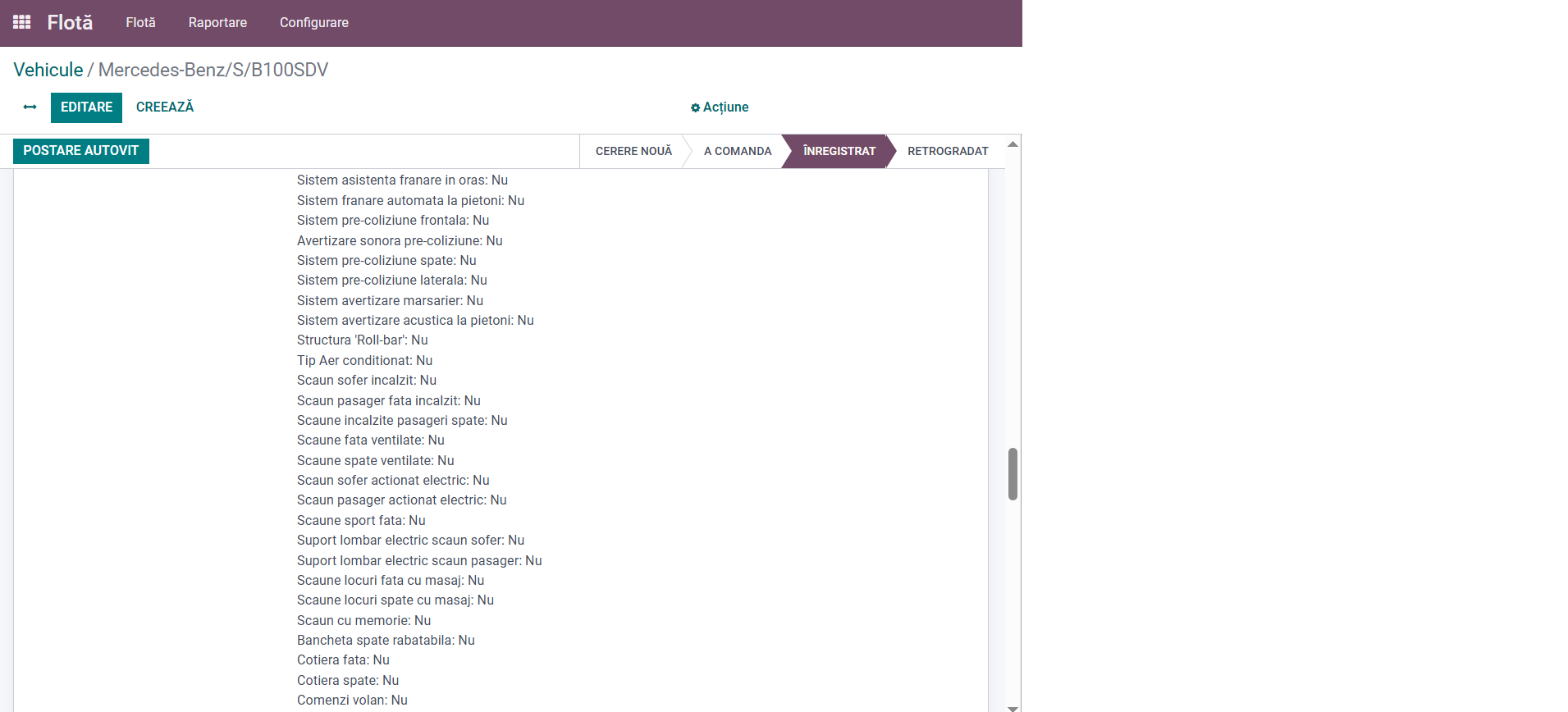Click 'Scaune sport fata: Nu'
The image size is (1568, 712).
pos(361,521)
